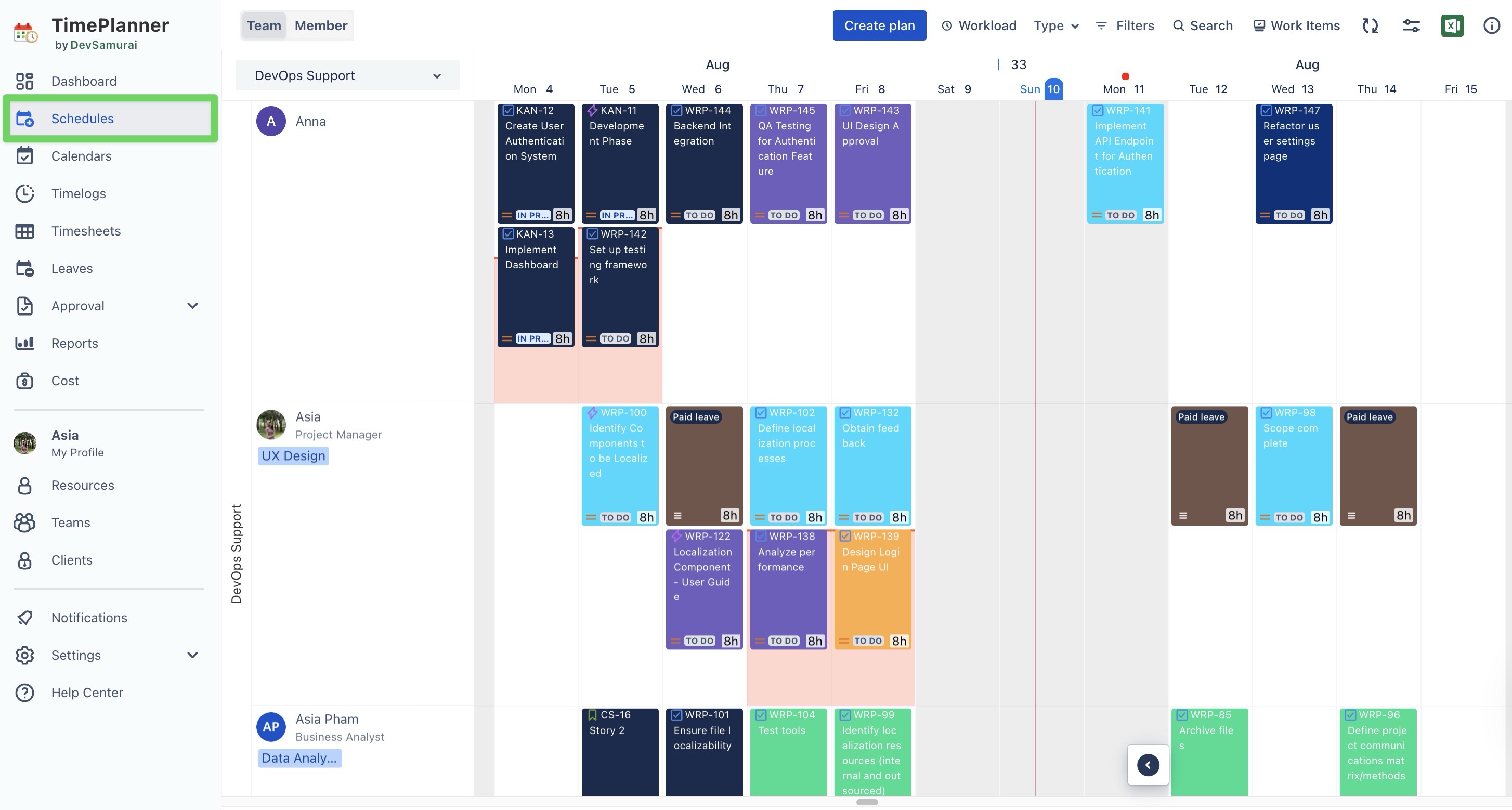Select the Team tab

[264, 25]
